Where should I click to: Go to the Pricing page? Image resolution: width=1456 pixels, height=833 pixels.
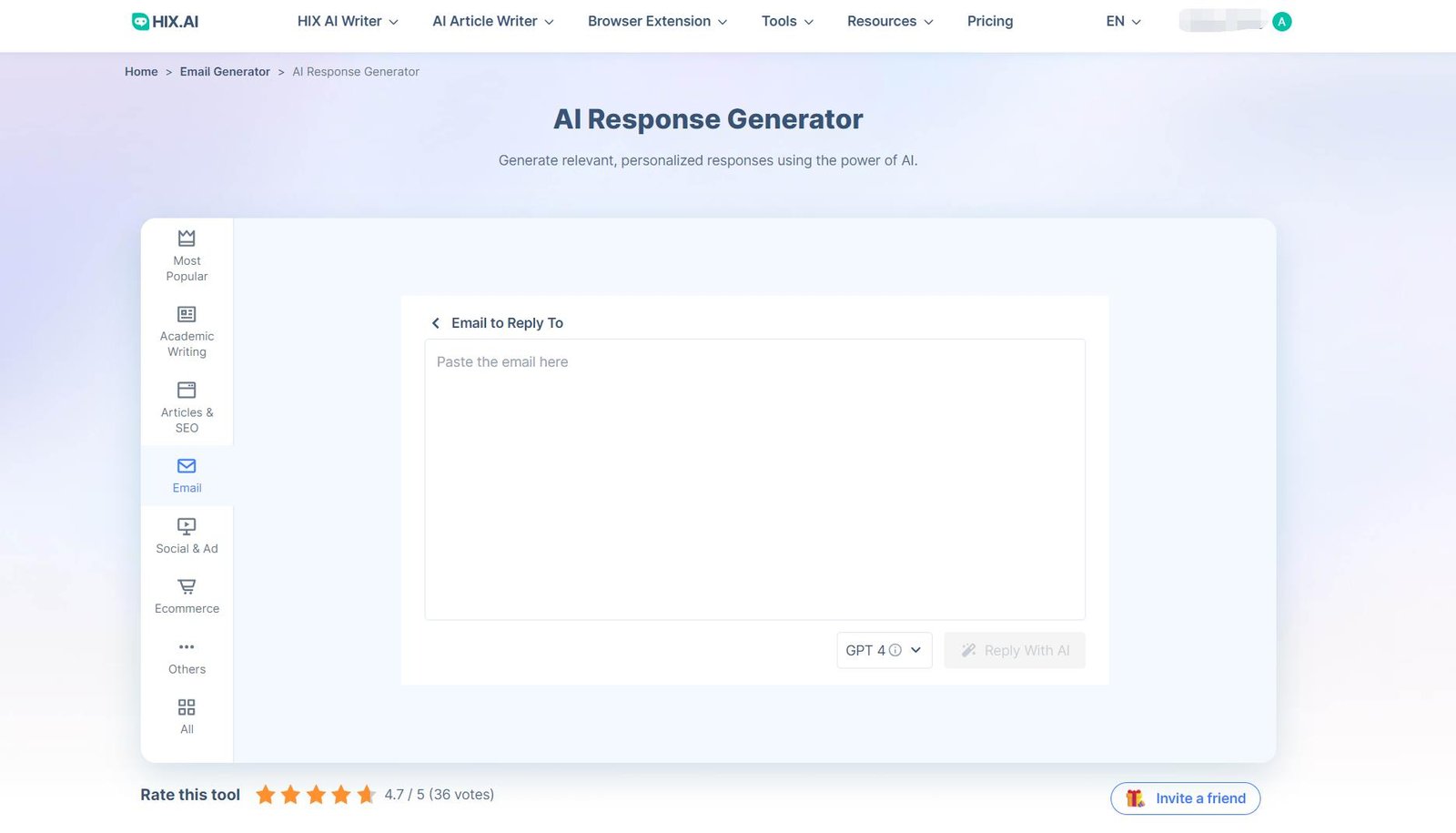[990, 20]
